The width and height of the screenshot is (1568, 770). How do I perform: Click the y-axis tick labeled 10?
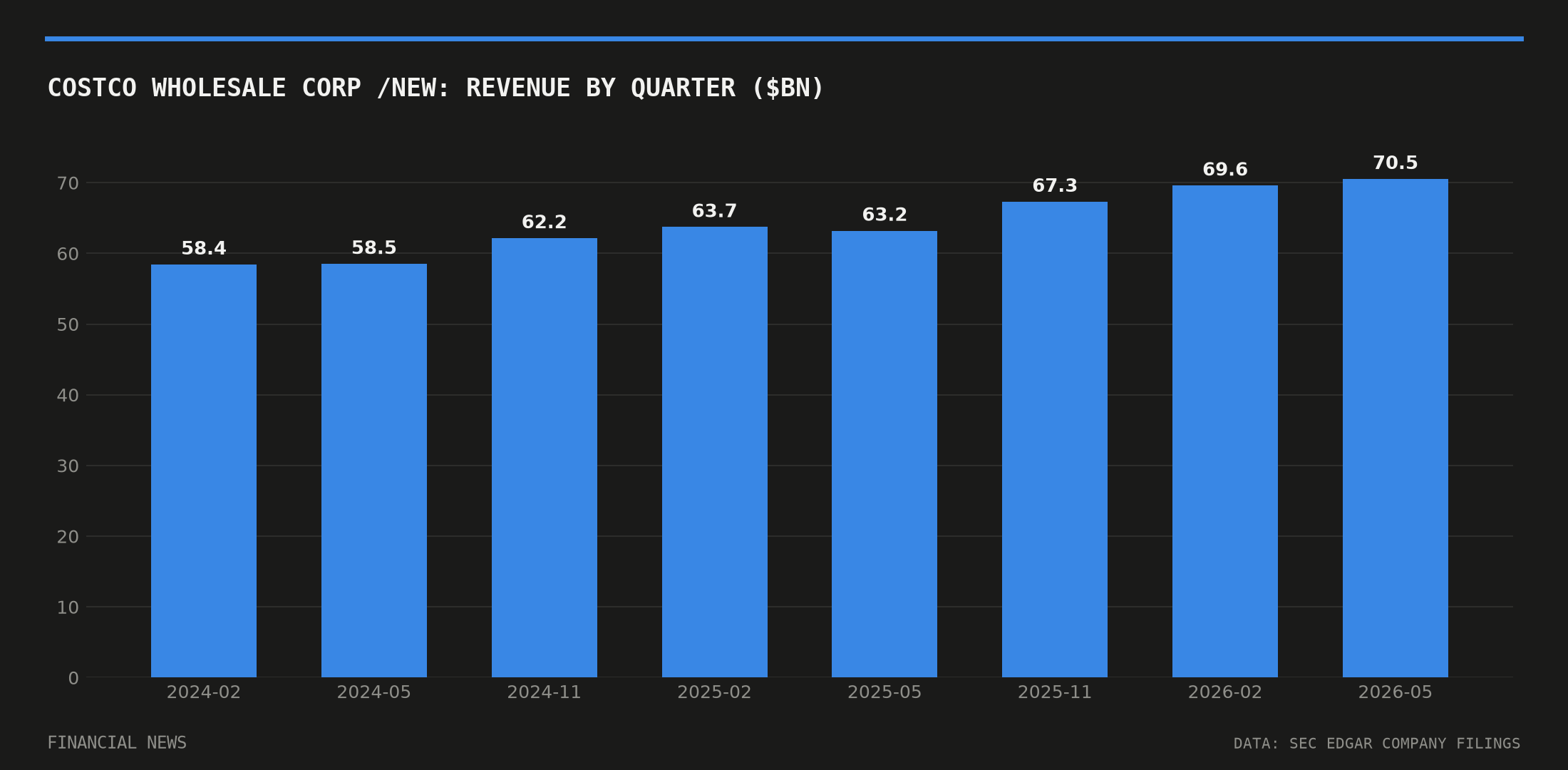pyautogui.click(x=68, y=607)
